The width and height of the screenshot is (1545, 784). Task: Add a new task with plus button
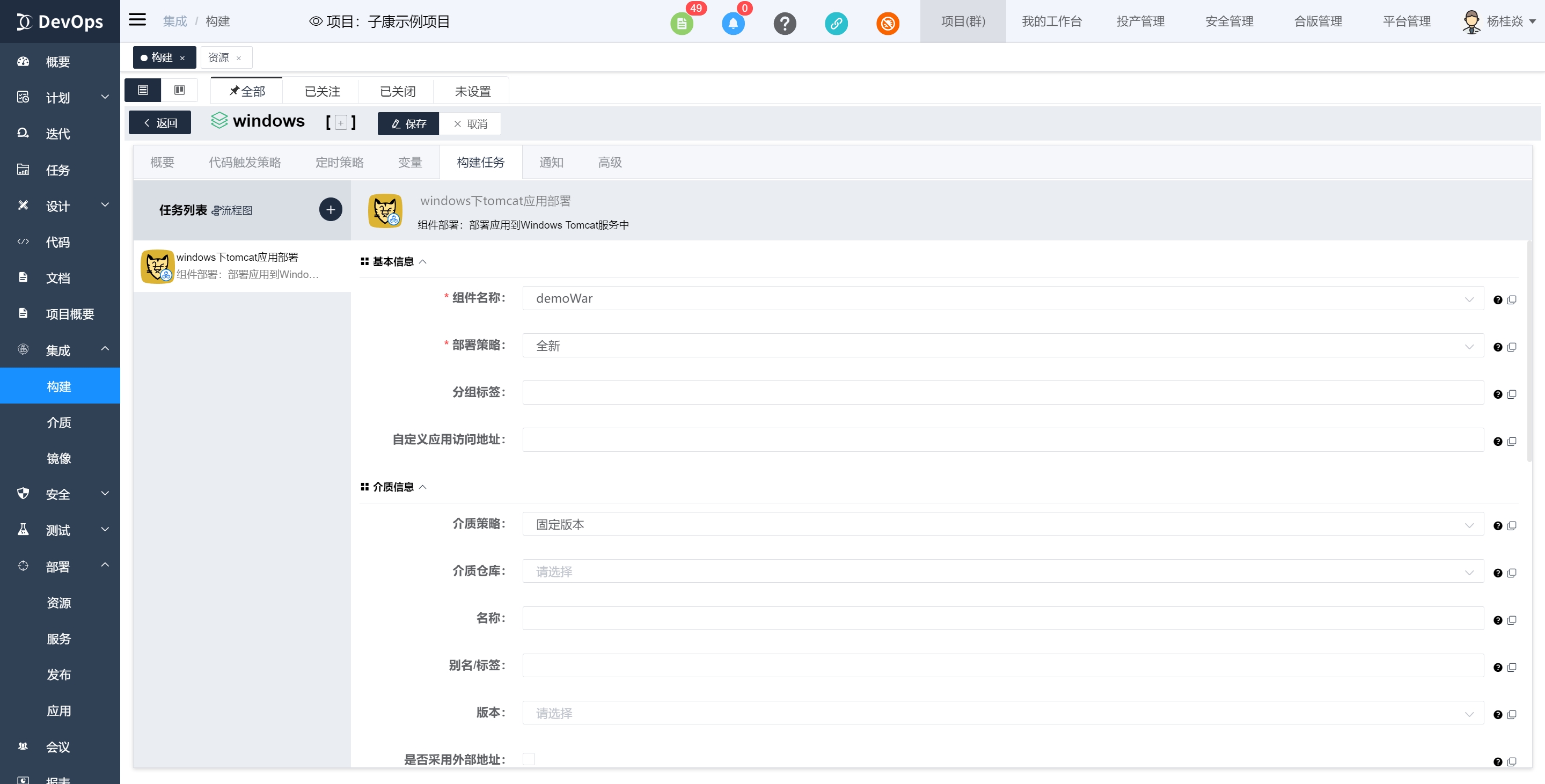point(331,210)
